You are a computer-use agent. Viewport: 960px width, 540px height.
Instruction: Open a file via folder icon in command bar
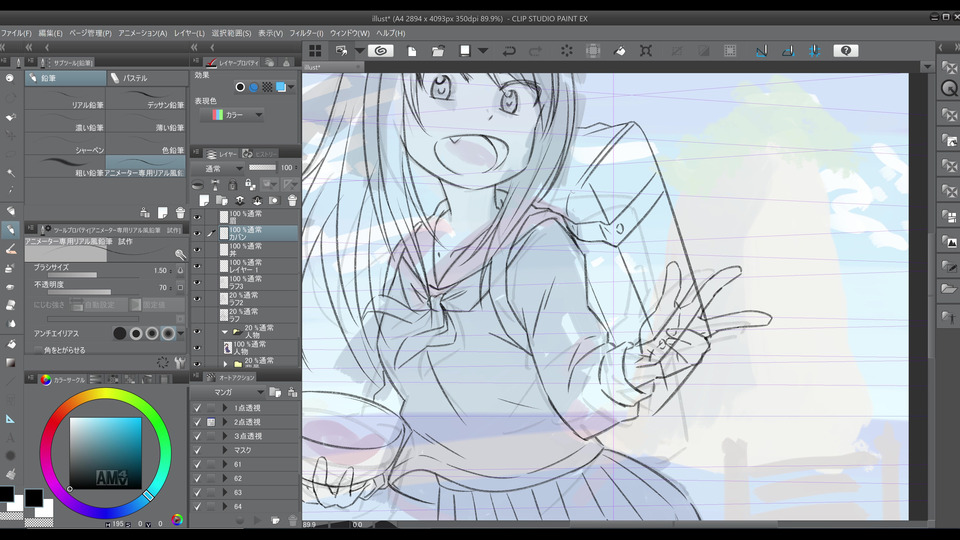tap(438, 51)
